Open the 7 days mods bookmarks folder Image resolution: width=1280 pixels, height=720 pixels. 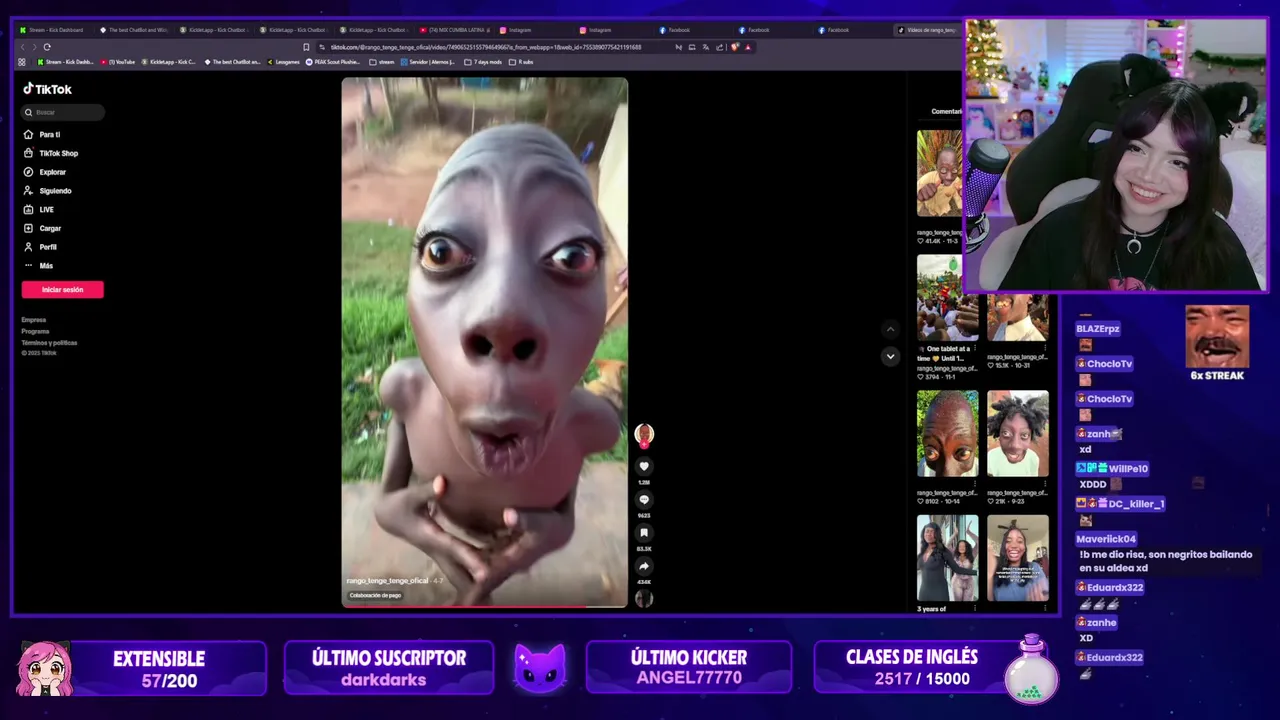[483, 62]
